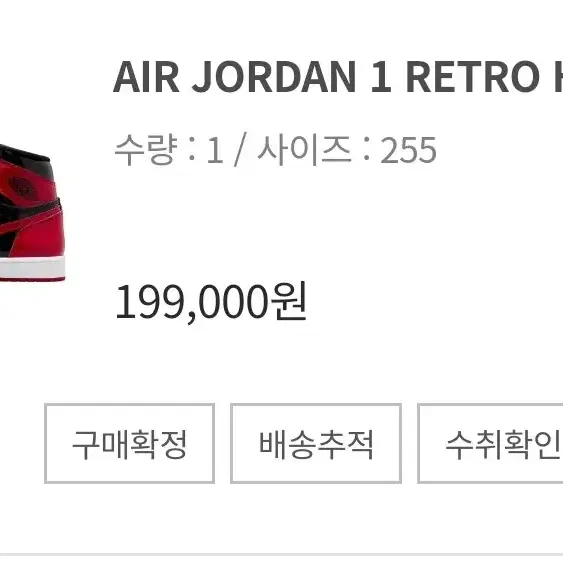Screen dimensions: 563x563
Task: Click the 사이즈 : 255 size label
Action: click(347, 150)
